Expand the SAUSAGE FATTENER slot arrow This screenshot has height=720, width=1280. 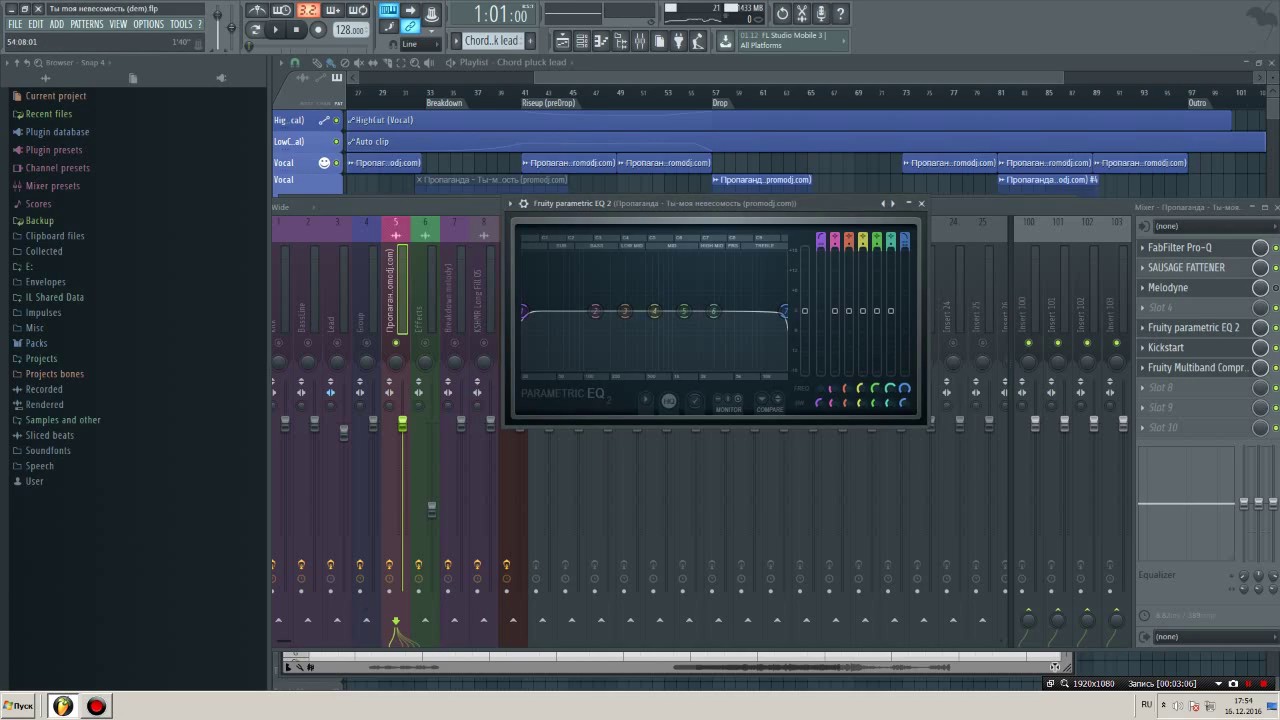pyautogui.click(x=1142, y=268)
